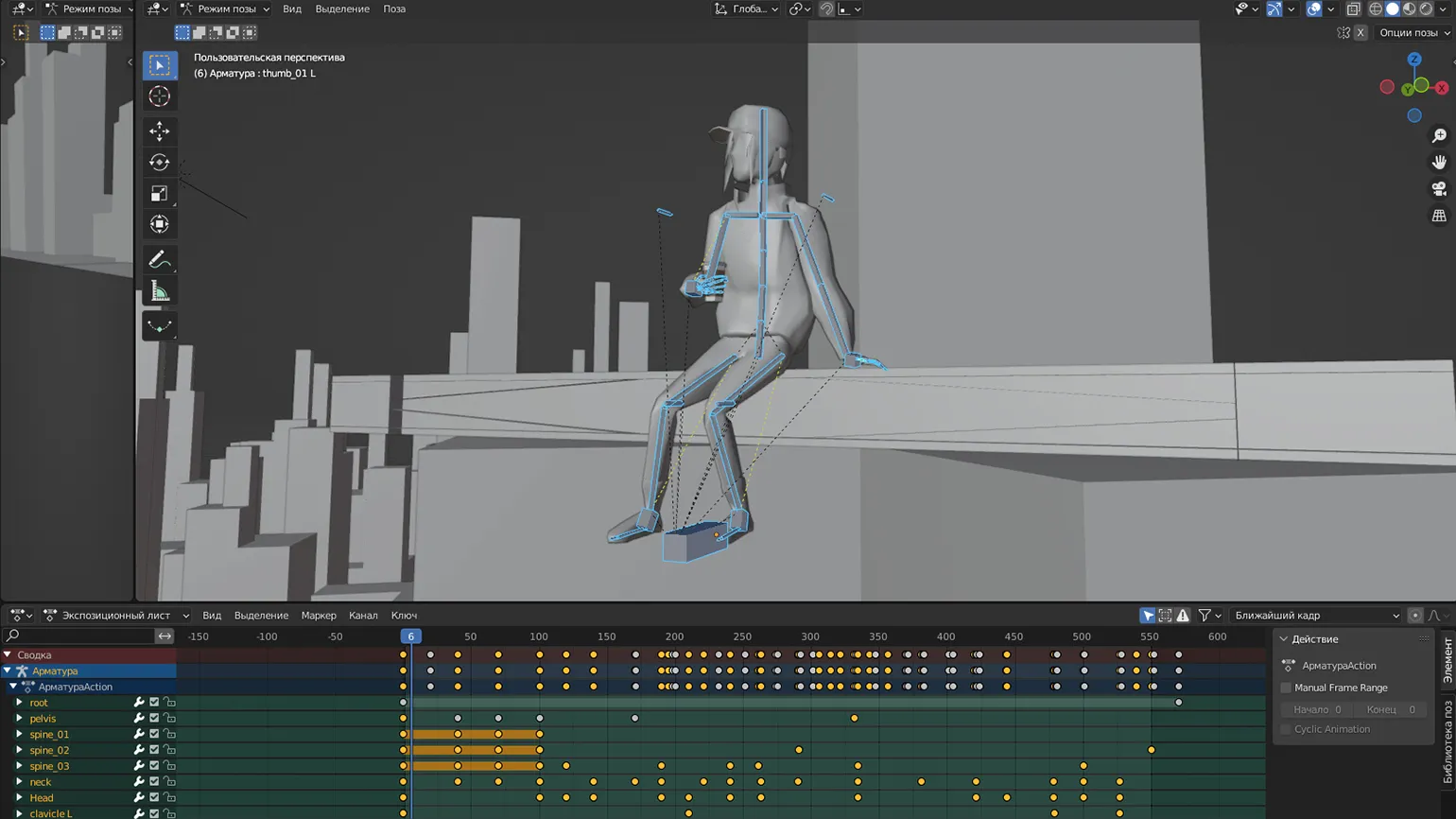Image resolution: width=1456 pixels, height=819 pixels.
Task: Enable the Manual Frame Range checkbox
Action: pos(1286,688)
